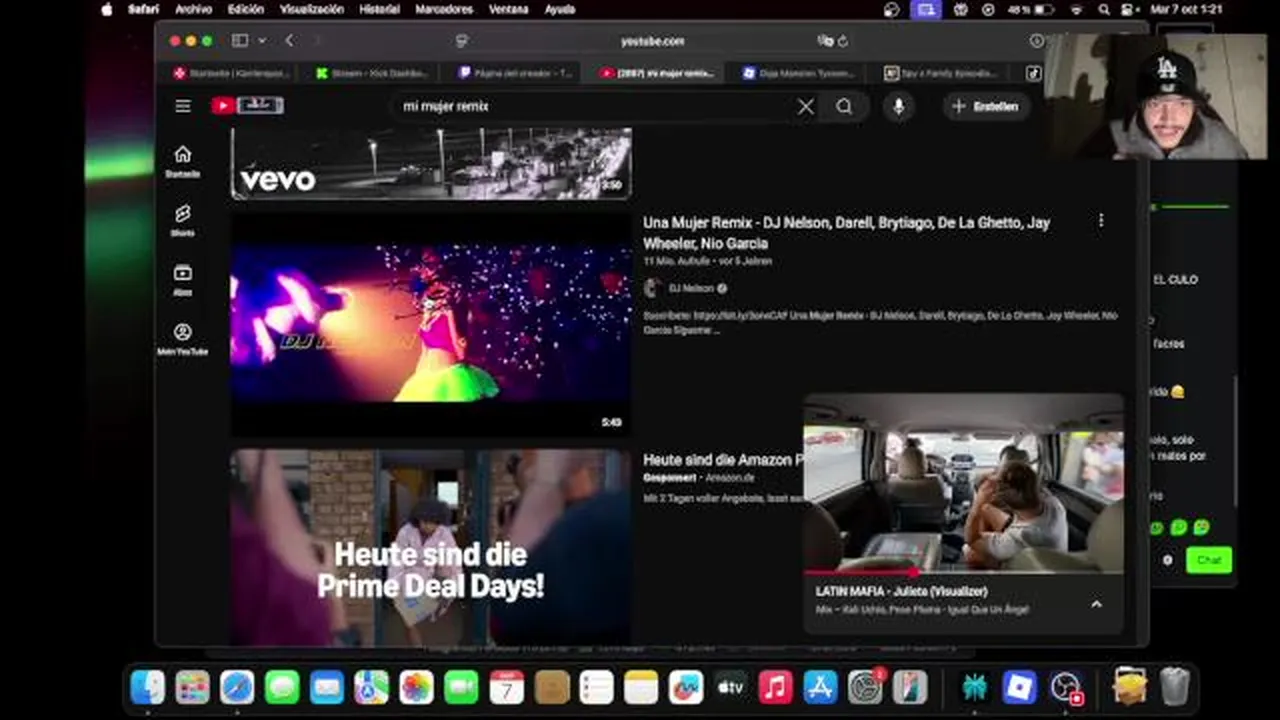The width and height of the screenshot is (1280, 720).
Task: Open the Archivo menu in the menu bar
Action: [193, 9]
